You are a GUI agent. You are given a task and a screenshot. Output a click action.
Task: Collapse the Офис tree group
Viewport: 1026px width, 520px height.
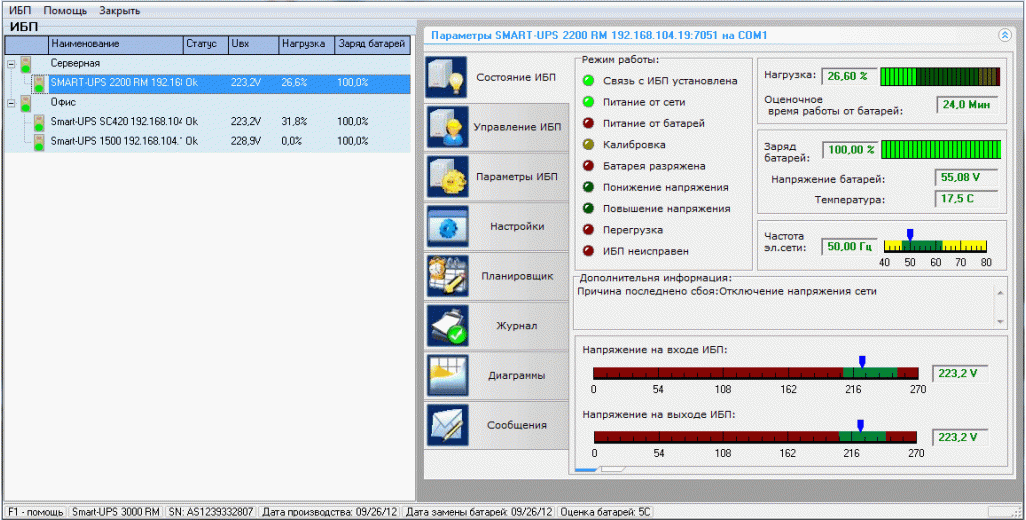click(10, 103)
